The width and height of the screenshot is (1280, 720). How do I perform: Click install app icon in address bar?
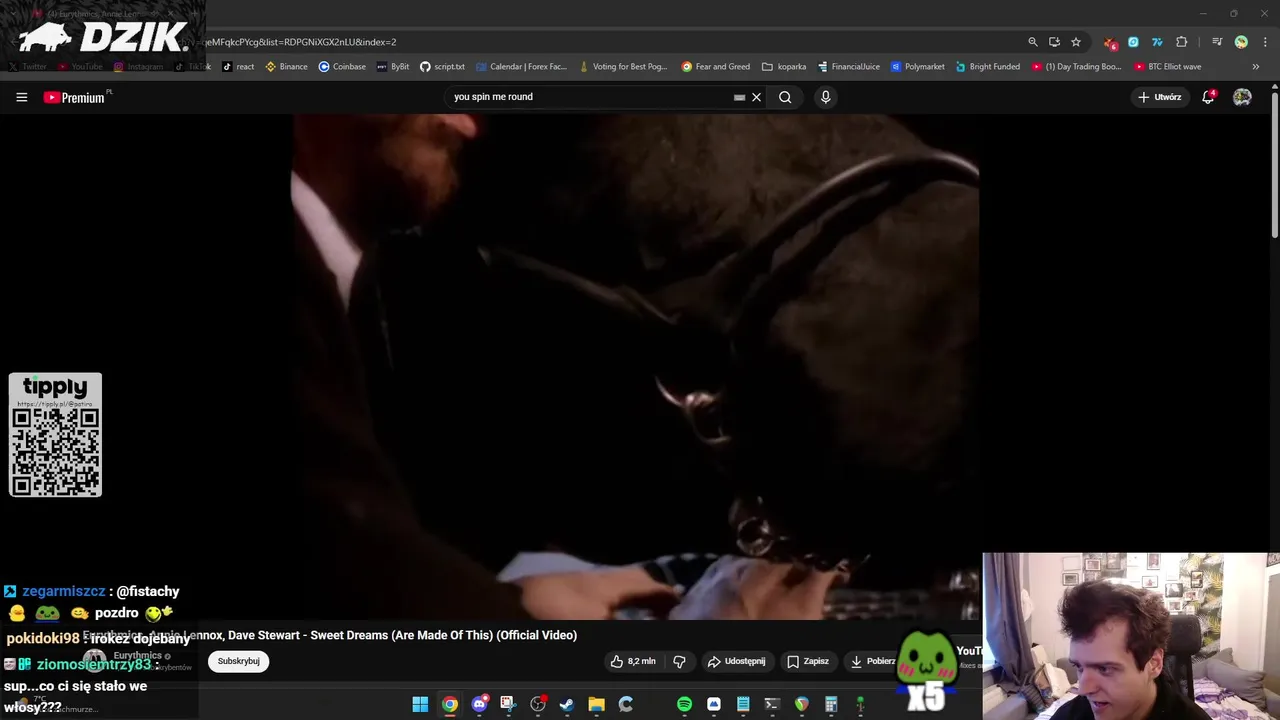[1054, 42]
